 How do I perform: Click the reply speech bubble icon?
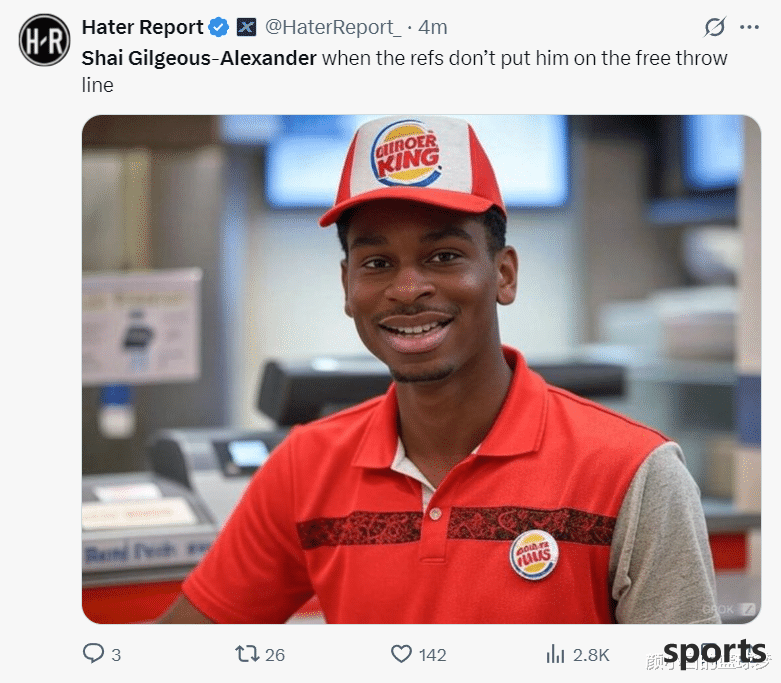tap(93, 654)
